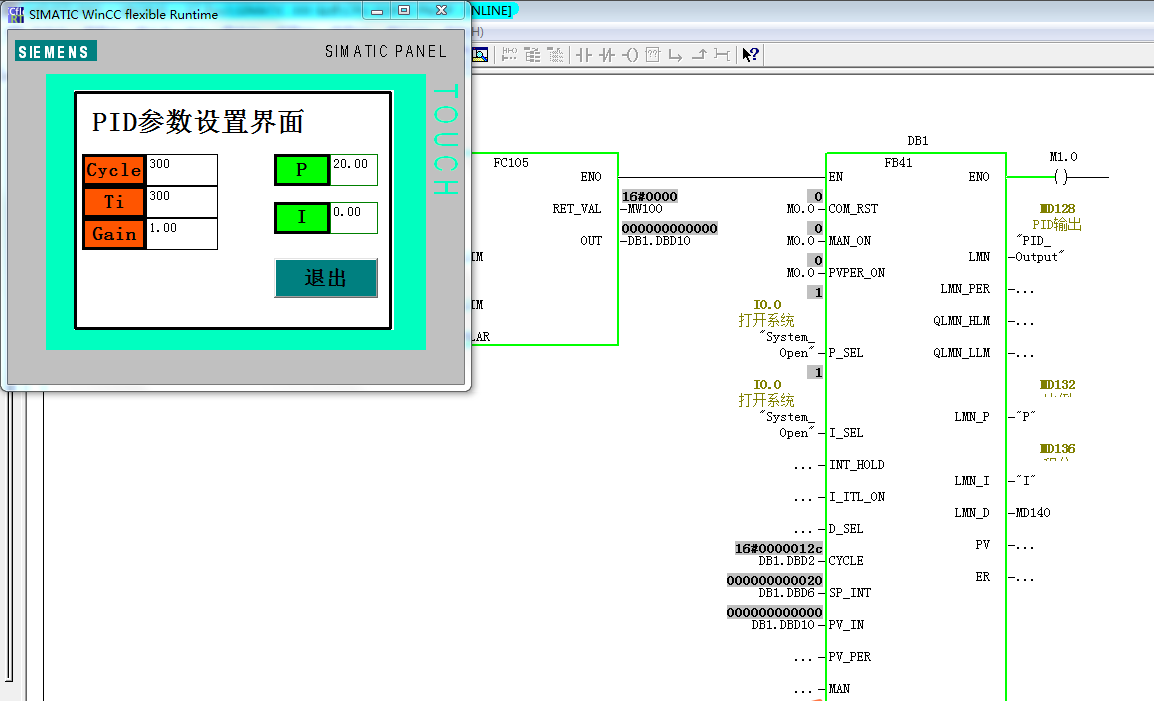This screenshot has height=701, width=1154.
Task: Click the FC105 block title
Action: coord(511,163)
